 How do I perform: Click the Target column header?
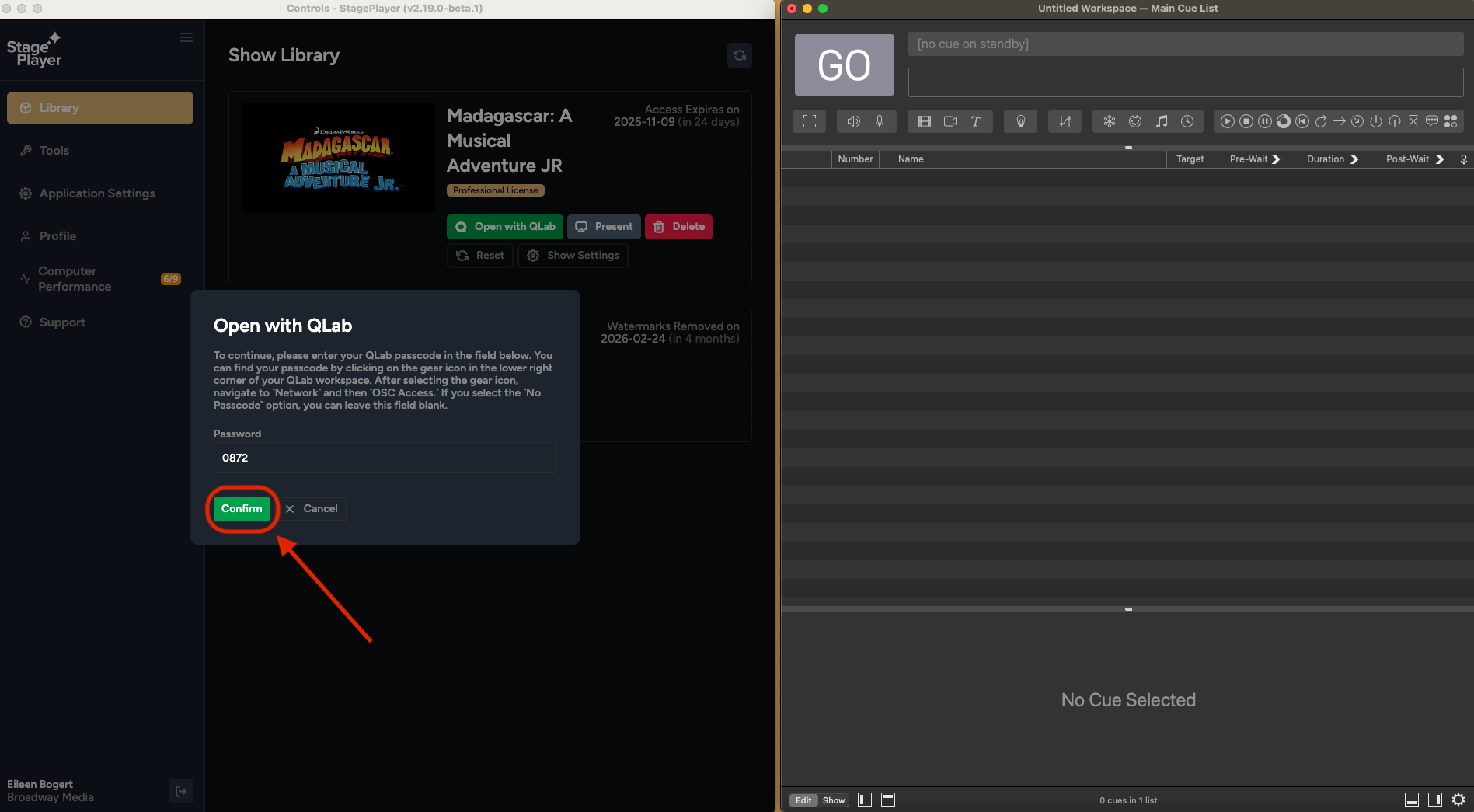click(1190, 159)
